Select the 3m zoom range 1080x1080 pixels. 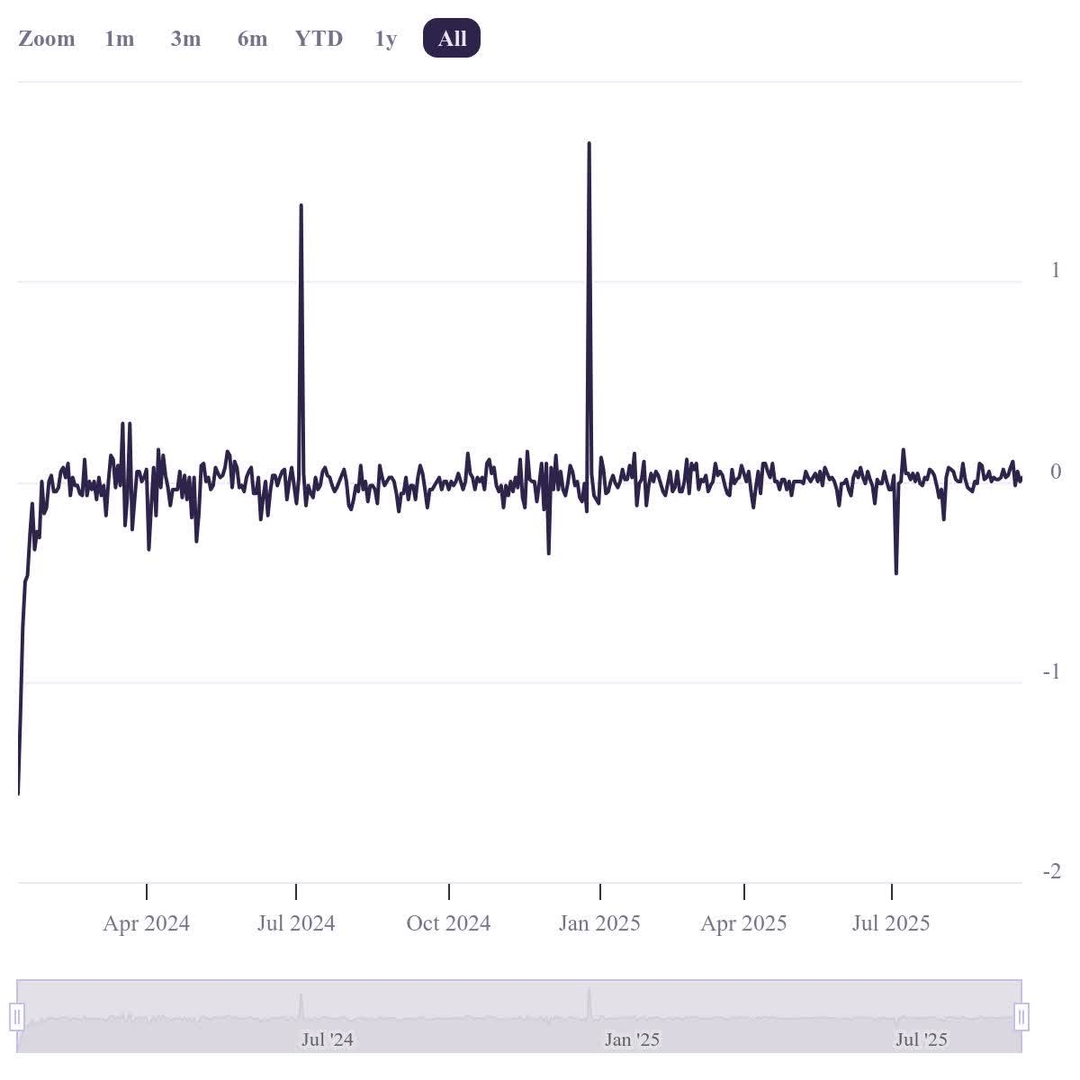[x=185, y=38]
